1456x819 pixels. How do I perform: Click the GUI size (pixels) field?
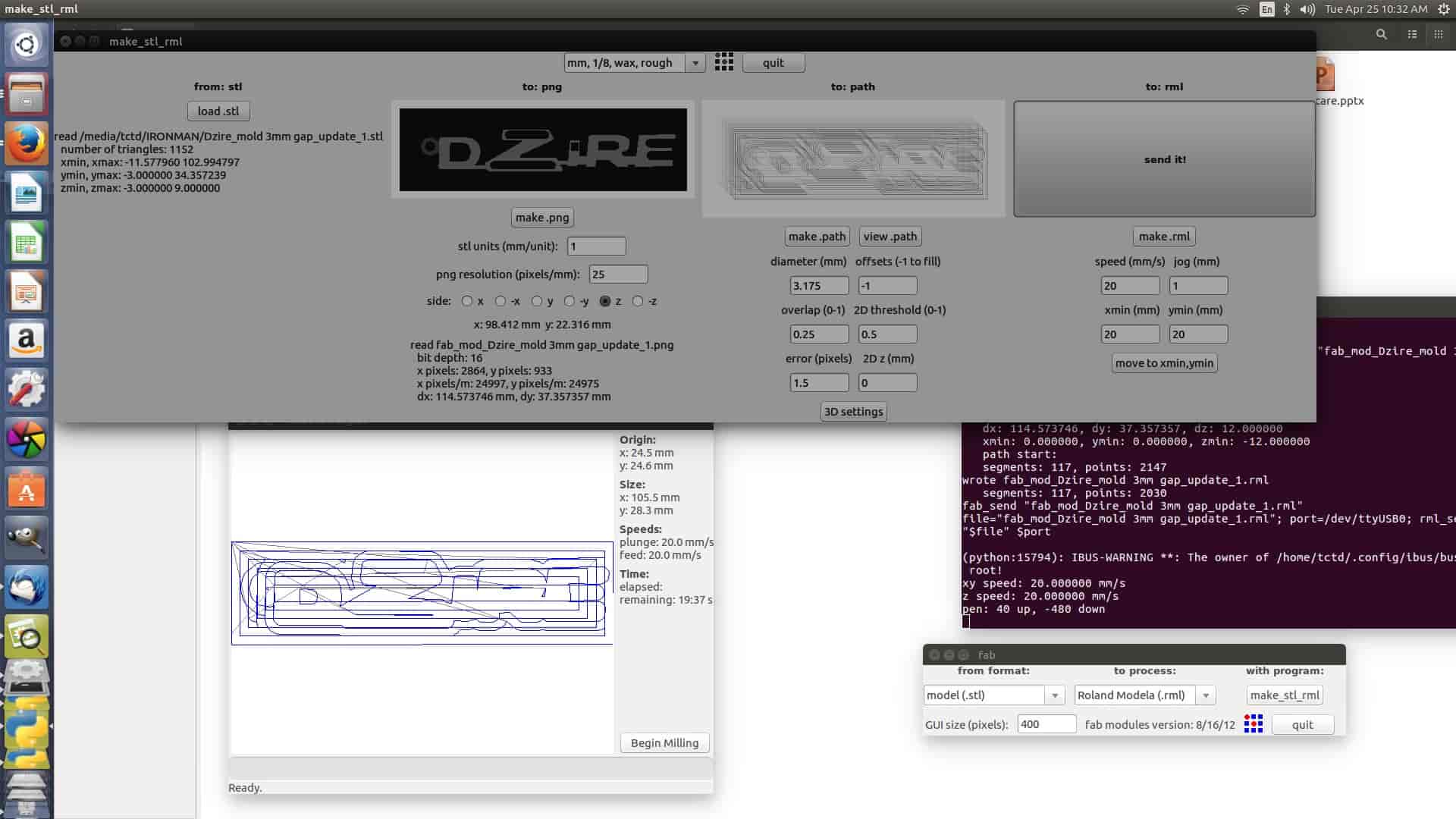click(x=1047, y=724)
